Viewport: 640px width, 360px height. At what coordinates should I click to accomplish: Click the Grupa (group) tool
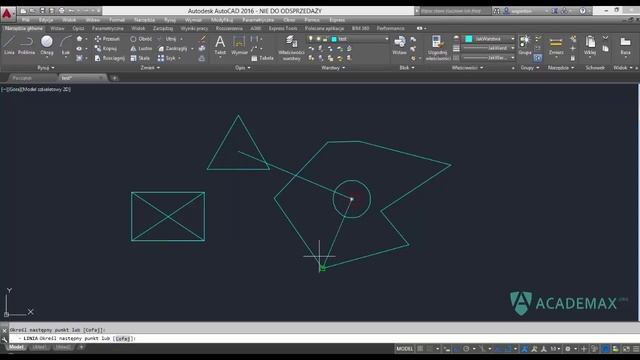click(524, 45)
